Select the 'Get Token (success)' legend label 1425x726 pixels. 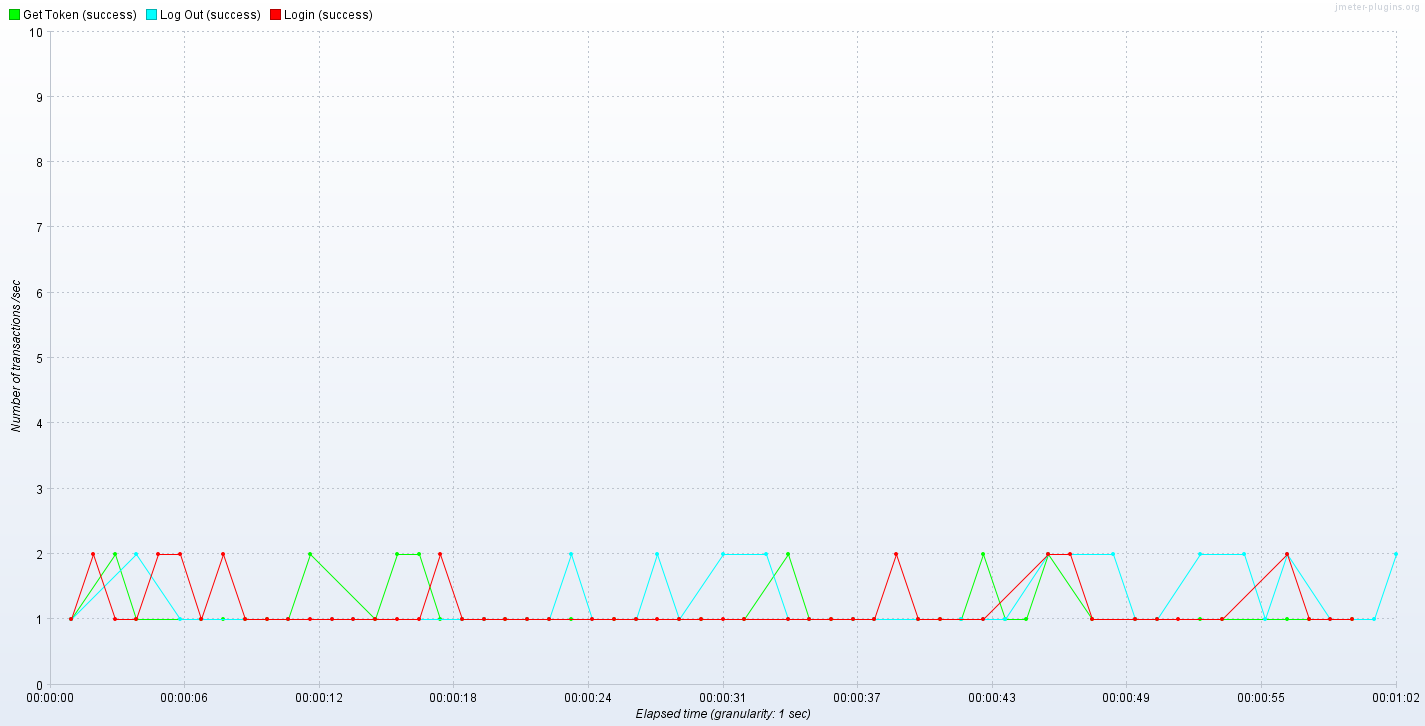click(x=80, y=15)
